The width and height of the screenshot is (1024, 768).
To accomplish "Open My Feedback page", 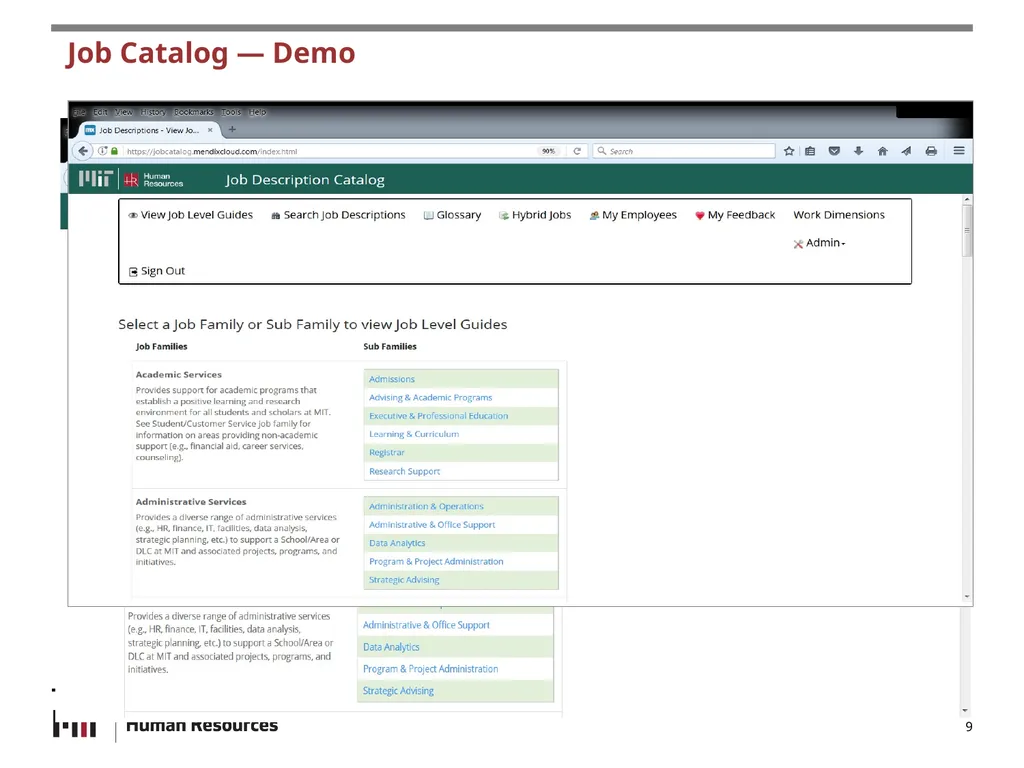I will click(735, 215).
